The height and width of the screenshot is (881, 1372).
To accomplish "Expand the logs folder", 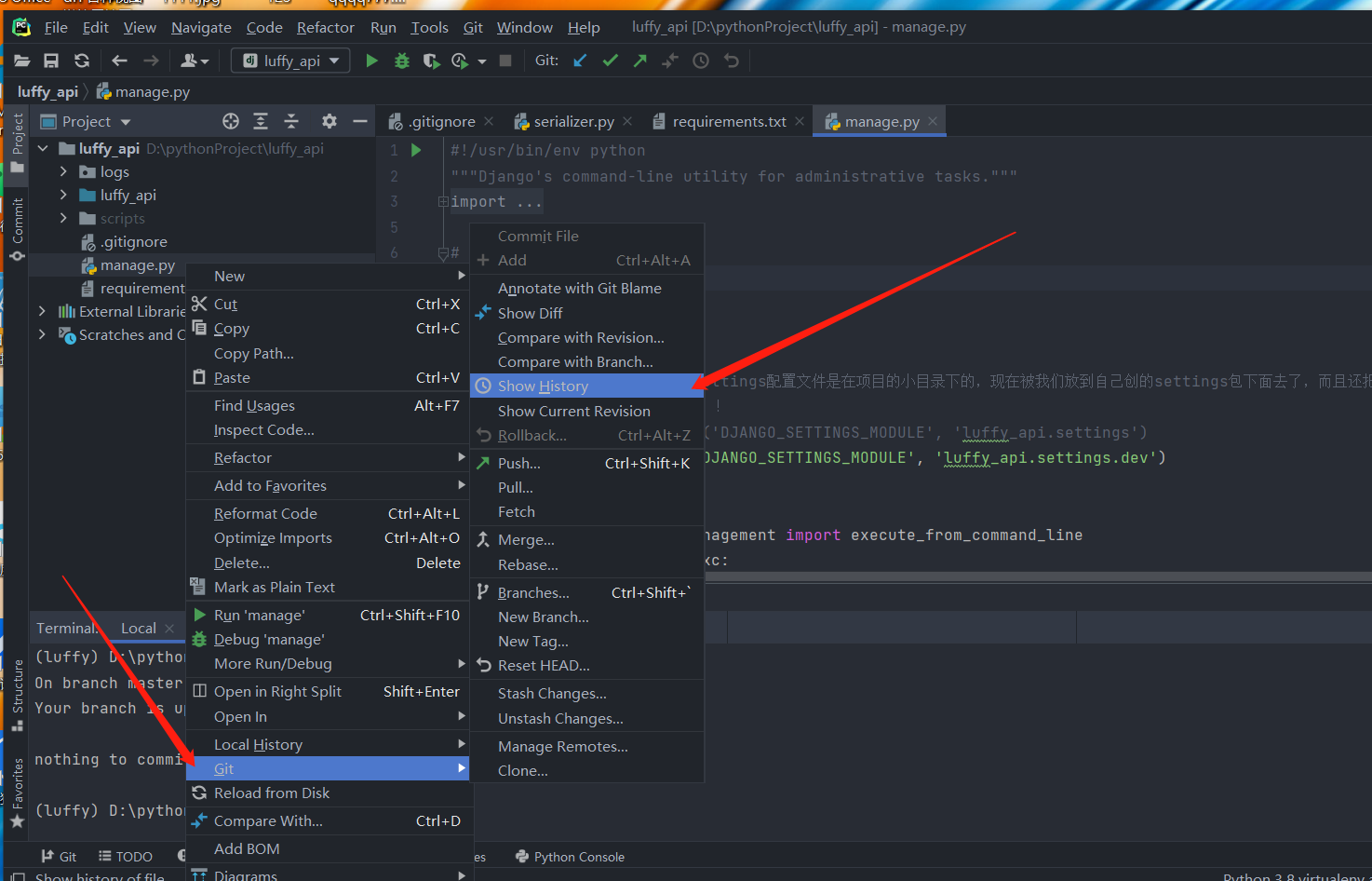I will click(x=63, y=171).
